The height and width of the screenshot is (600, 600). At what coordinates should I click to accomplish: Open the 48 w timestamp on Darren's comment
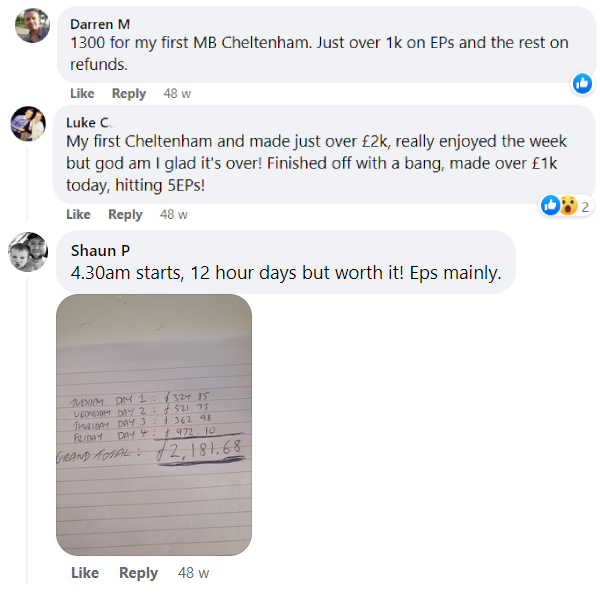pos(177,93)
